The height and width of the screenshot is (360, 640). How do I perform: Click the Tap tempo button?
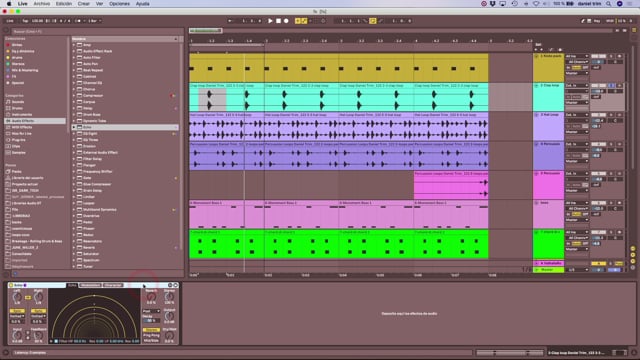25,21
